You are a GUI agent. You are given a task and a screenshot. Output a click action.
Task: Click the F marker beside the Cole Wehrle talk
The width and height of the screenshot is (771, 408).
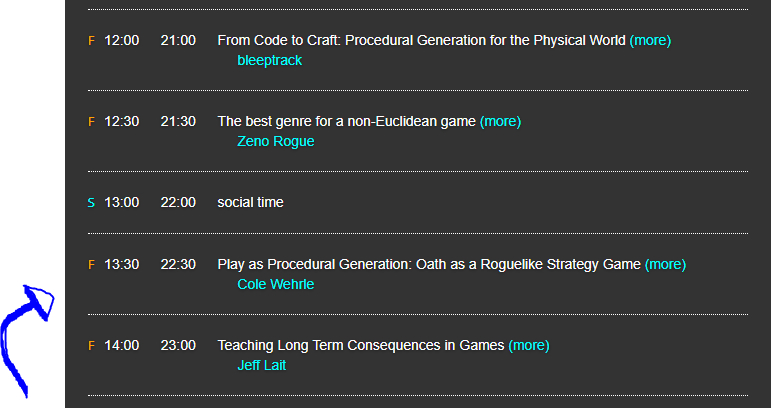point(91,265)
